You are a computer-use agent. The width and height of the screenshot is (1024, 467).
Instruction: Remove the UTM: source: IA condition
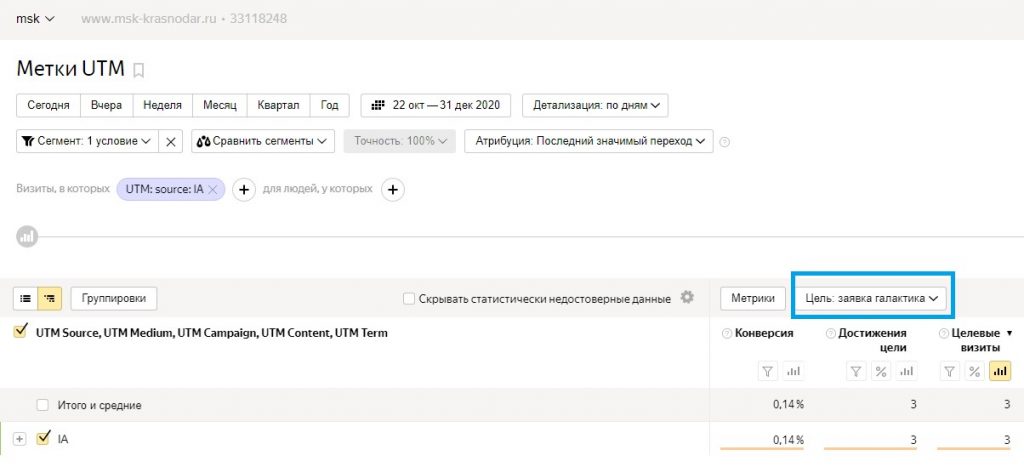pyautogui.click(x=214, y=189)
